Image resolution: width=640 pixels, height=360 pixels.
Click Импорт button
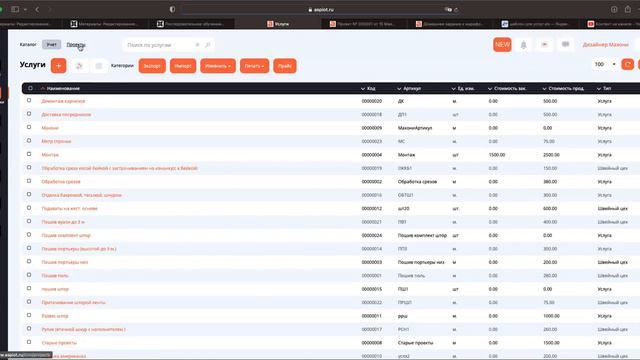pyautogui.click(x=183, y=66)
